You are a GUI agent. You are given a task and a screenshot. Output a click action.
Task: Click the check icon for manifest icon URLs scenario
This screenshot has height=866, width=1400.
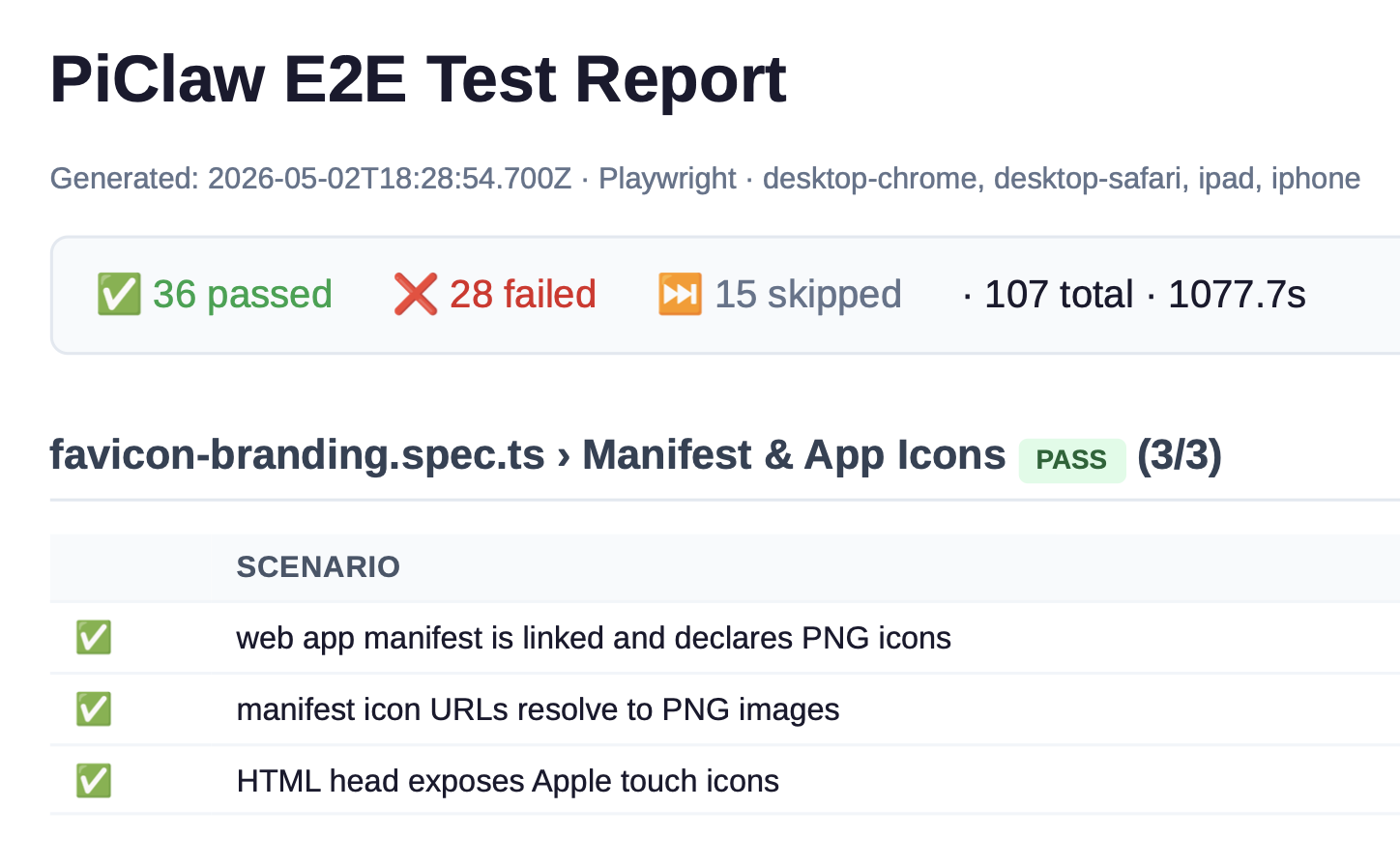[x=94, y=709]
